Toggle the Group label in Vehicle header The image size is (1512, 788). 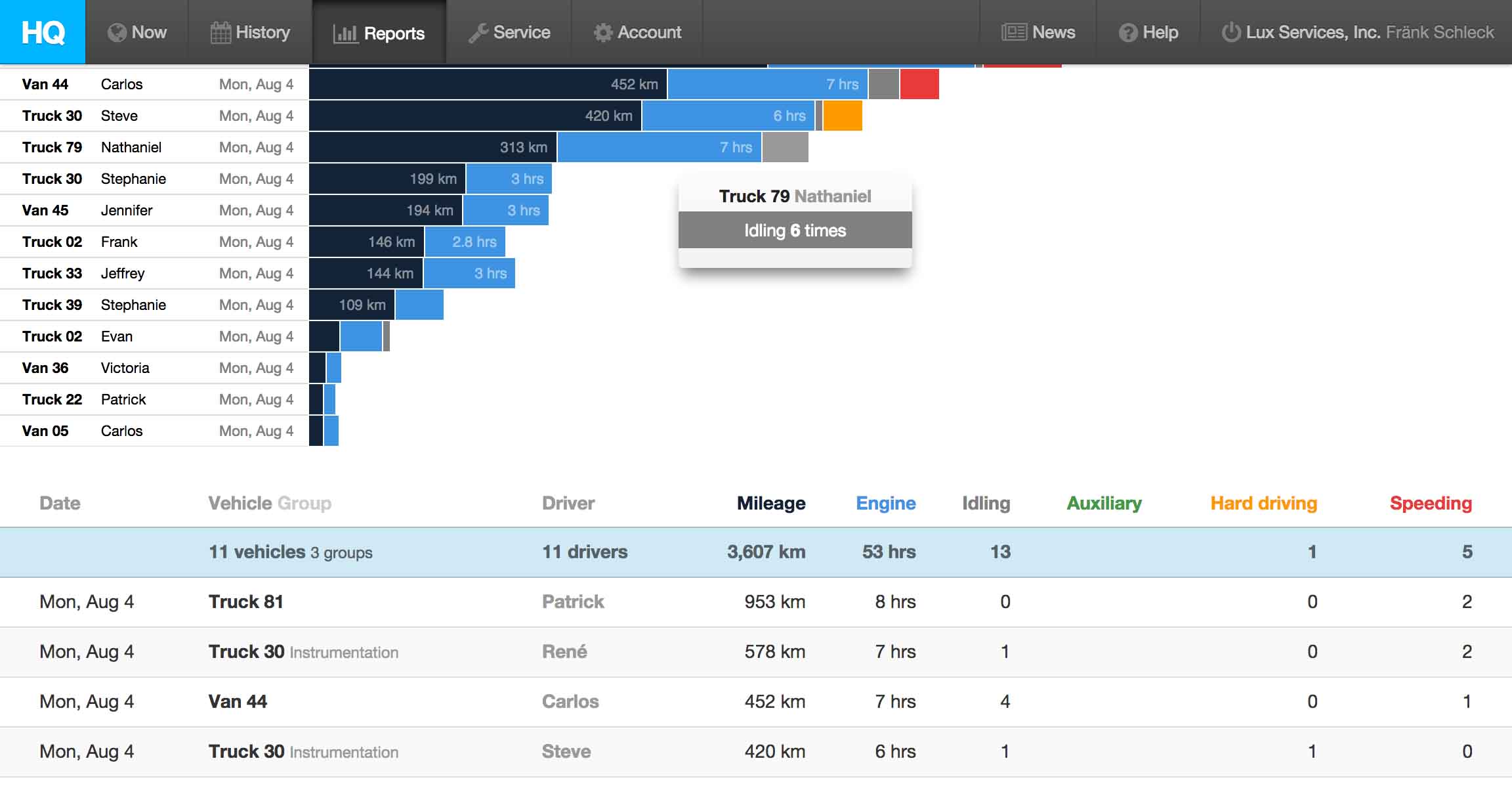pos(304,503)
